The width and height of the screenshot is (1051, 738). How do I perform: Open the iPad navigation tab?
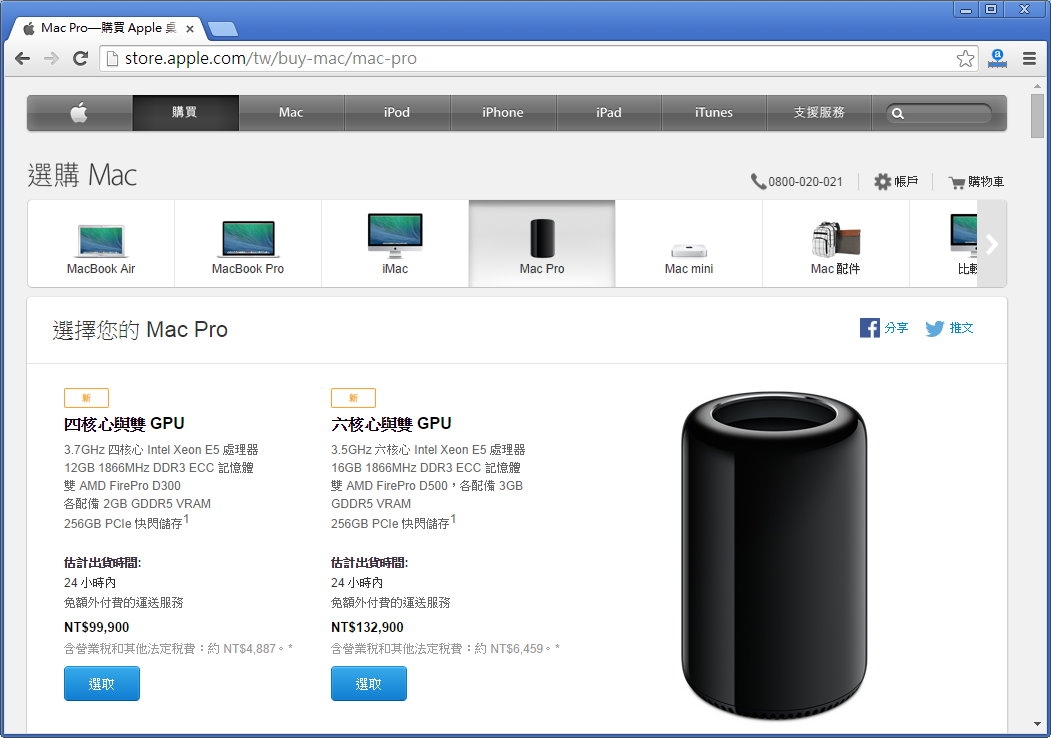click(609, 113)
